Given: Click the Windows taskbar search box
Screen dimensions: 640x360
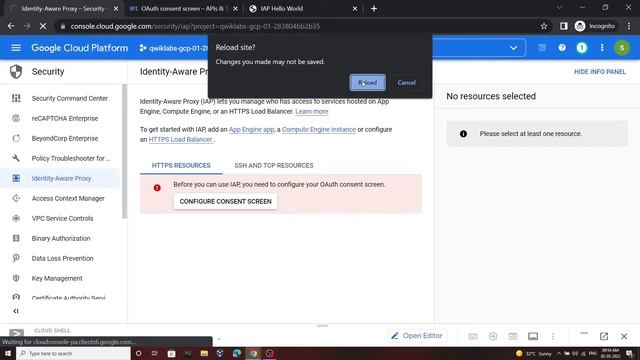Looking at the screenshot, I should 73,353.
